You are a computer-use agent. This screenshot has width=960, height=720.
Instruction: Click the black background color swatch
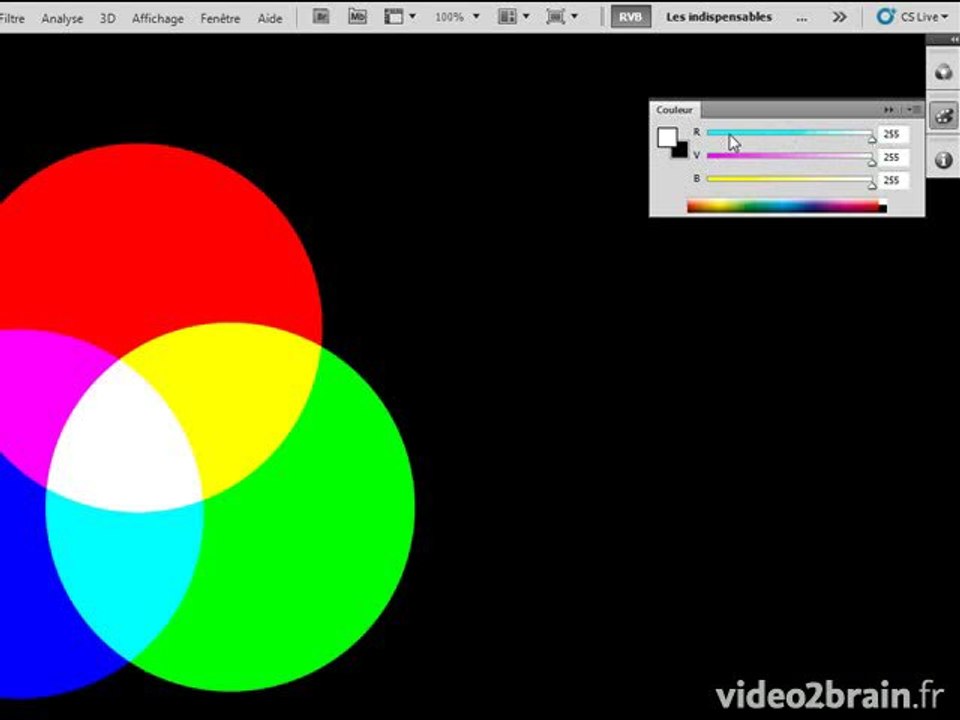681,151
